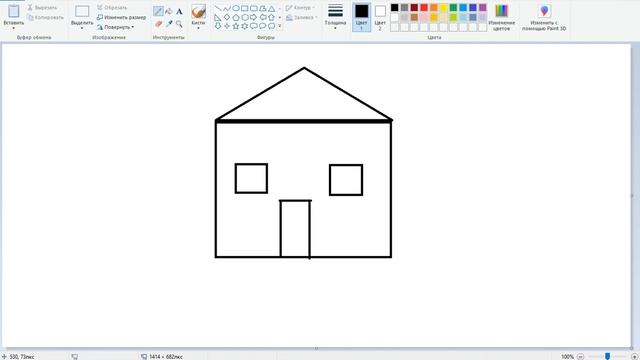Choose the Rectangle shape
This screenshot has width=640, height=360.
[x=245, y=8]
